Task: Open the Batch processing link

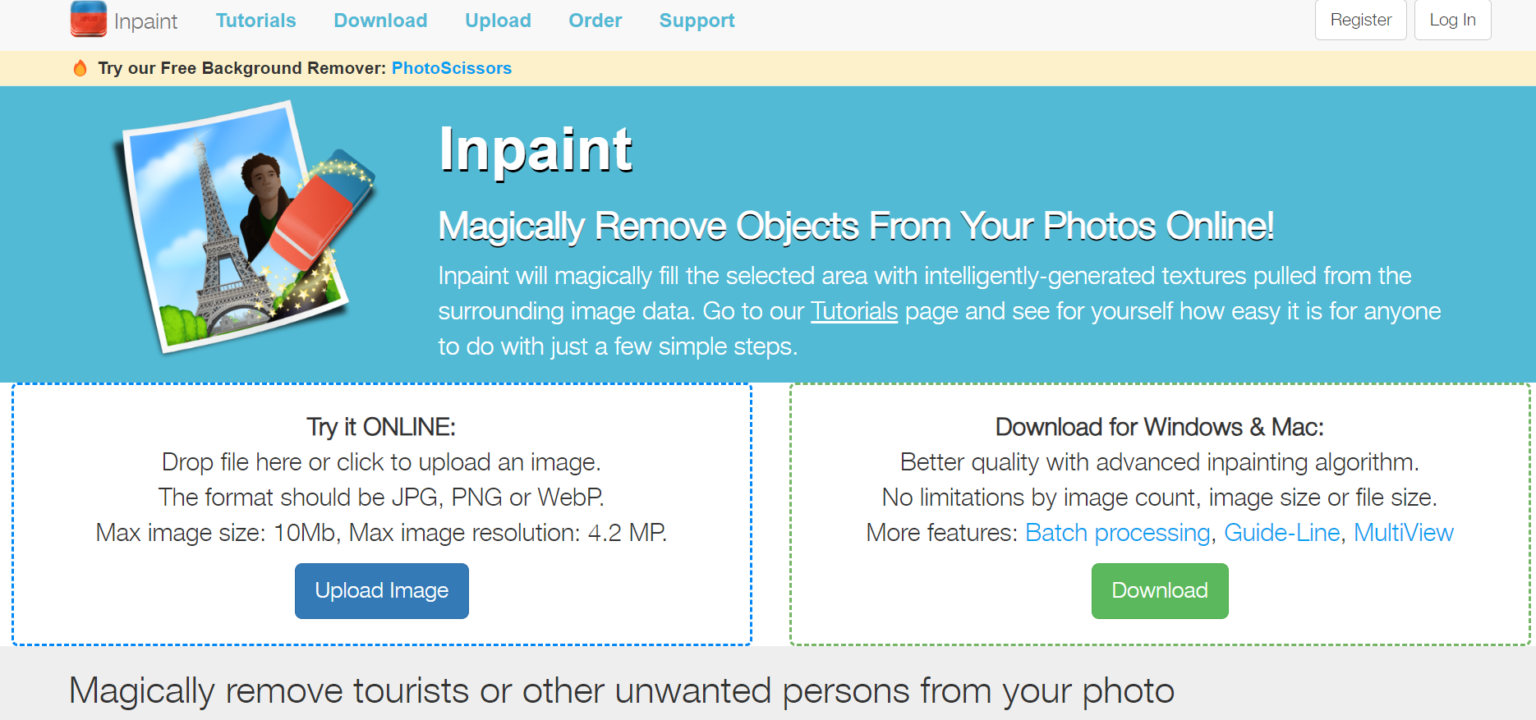Action: pos(1117,533)
